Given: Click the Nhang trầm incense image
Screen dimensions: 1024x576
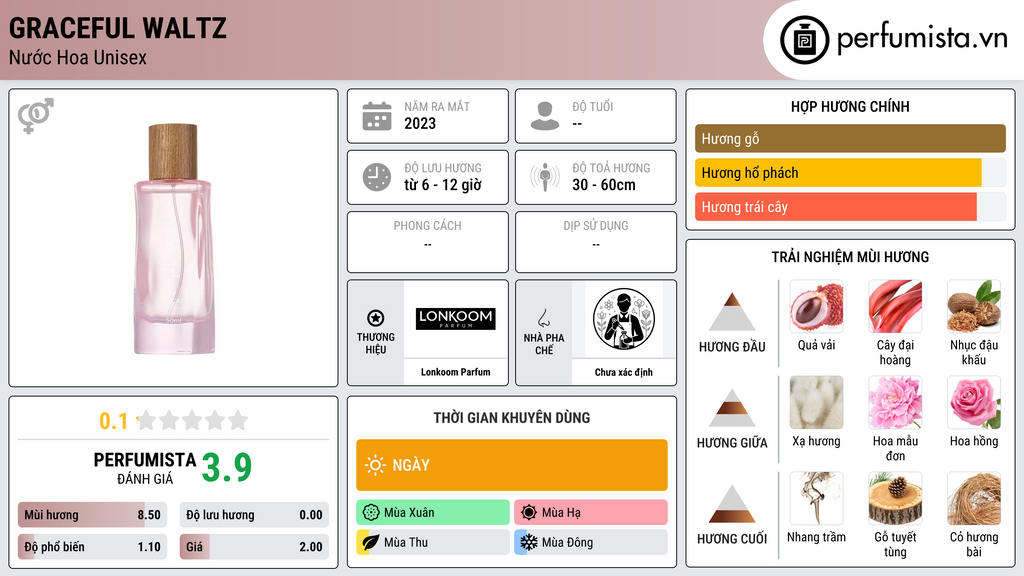Looking at the screenshot, I should click(816, 498).
